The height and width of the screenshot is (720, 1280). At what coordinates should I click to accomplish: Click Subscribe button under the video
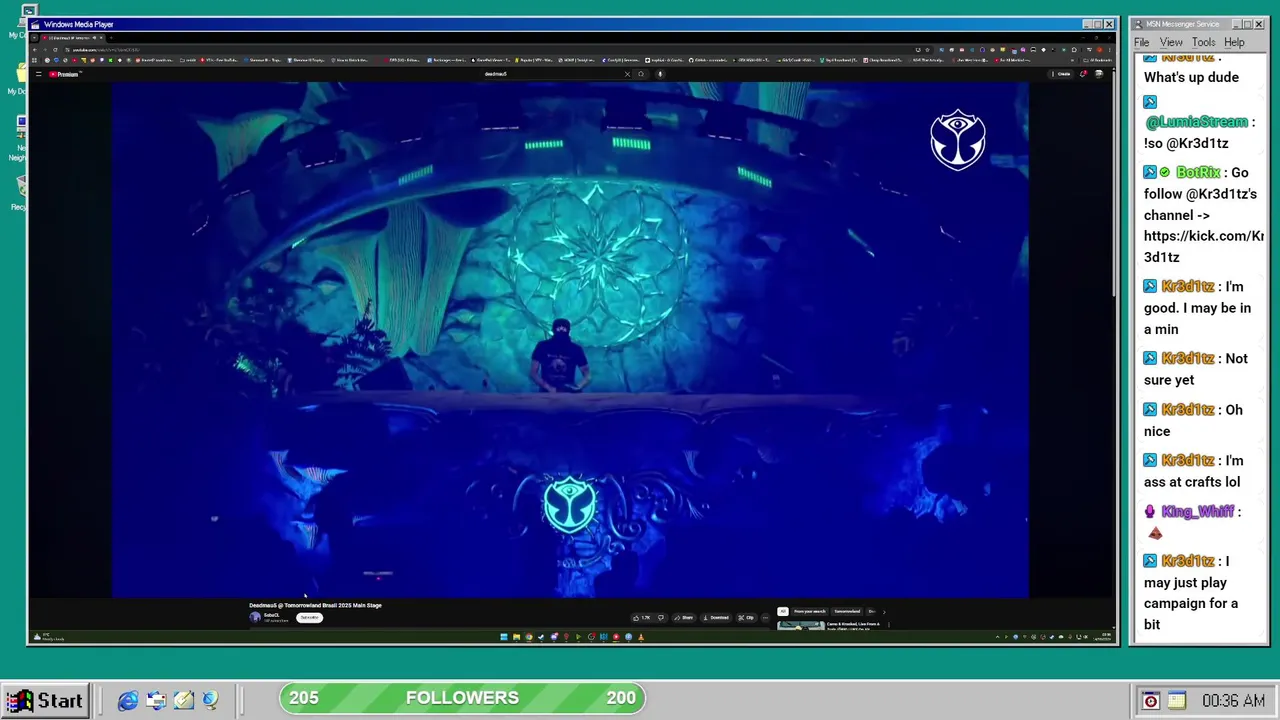pos(309,617)
